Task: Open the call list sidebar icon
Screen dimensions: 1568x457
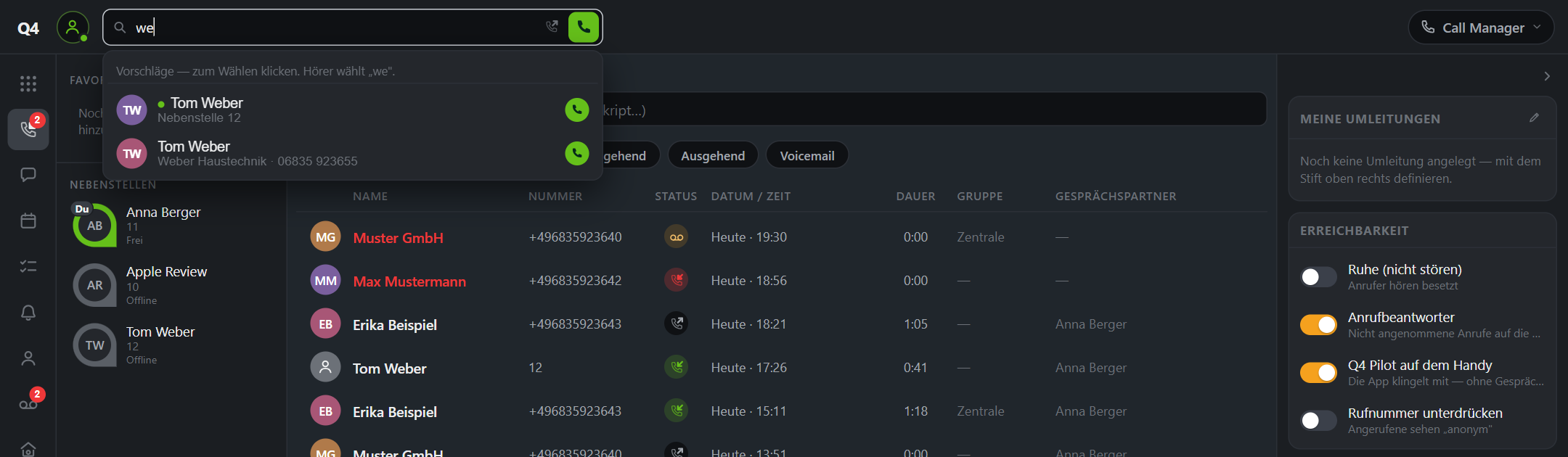Action: 28,130
